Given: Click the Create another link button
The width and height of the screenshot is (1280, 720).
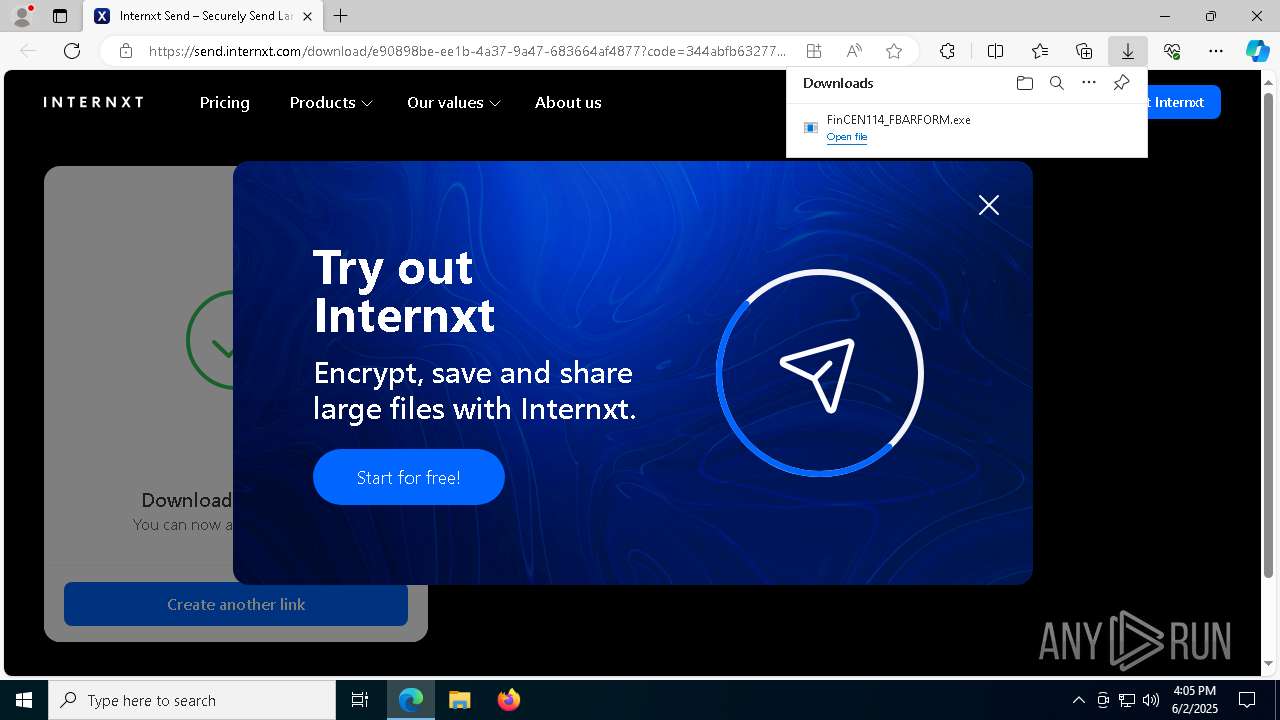Looking at the screenshot, I should tap(236, 604).
